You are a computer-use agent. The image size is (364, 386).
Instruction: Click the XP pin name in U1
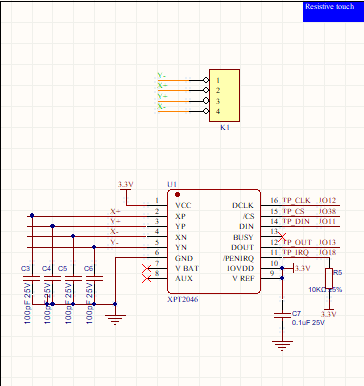pyautogui.click(x=180, y=216)
